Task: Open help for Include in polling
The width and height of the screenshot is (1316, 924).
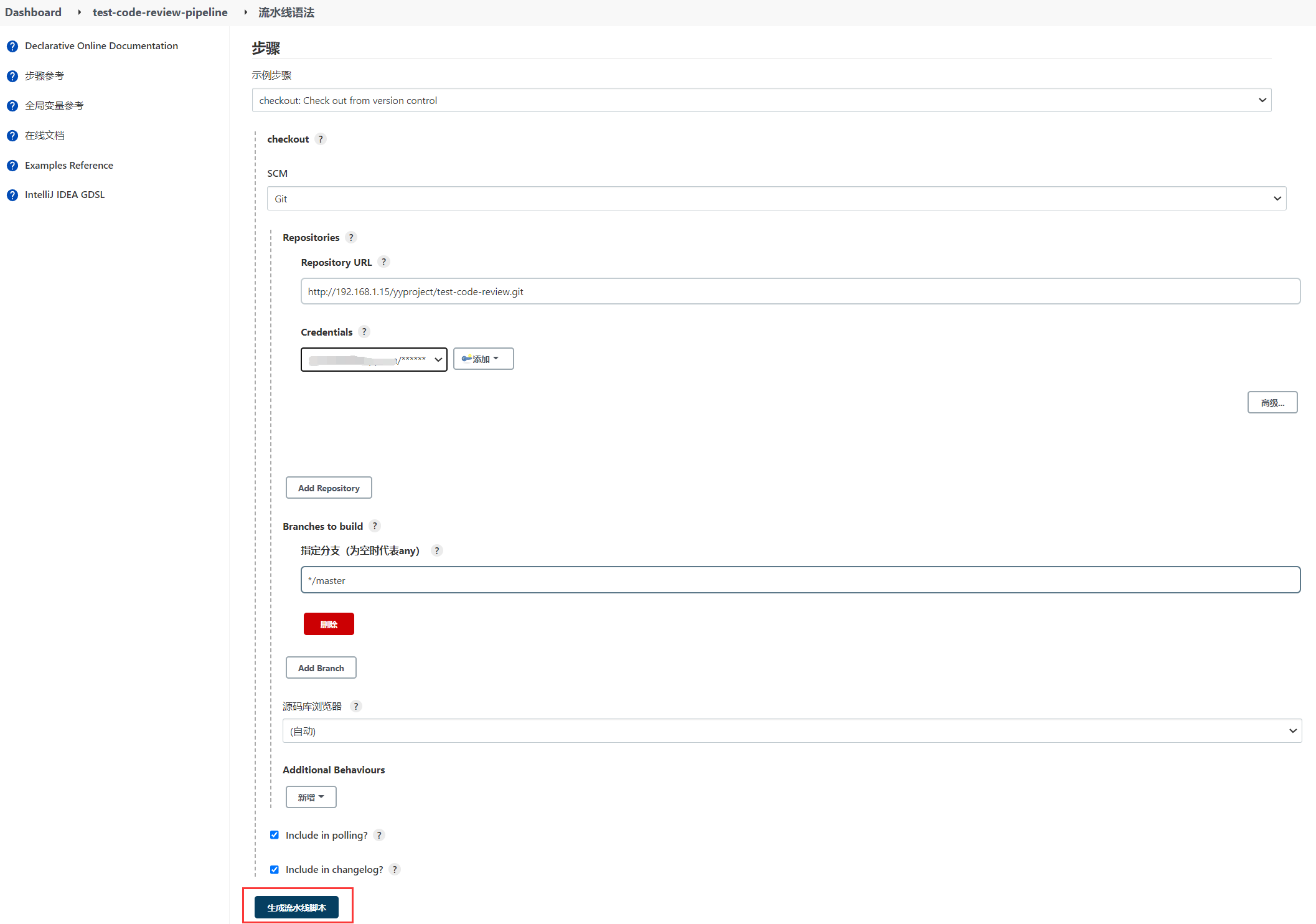Action: (x=379, y=835)
